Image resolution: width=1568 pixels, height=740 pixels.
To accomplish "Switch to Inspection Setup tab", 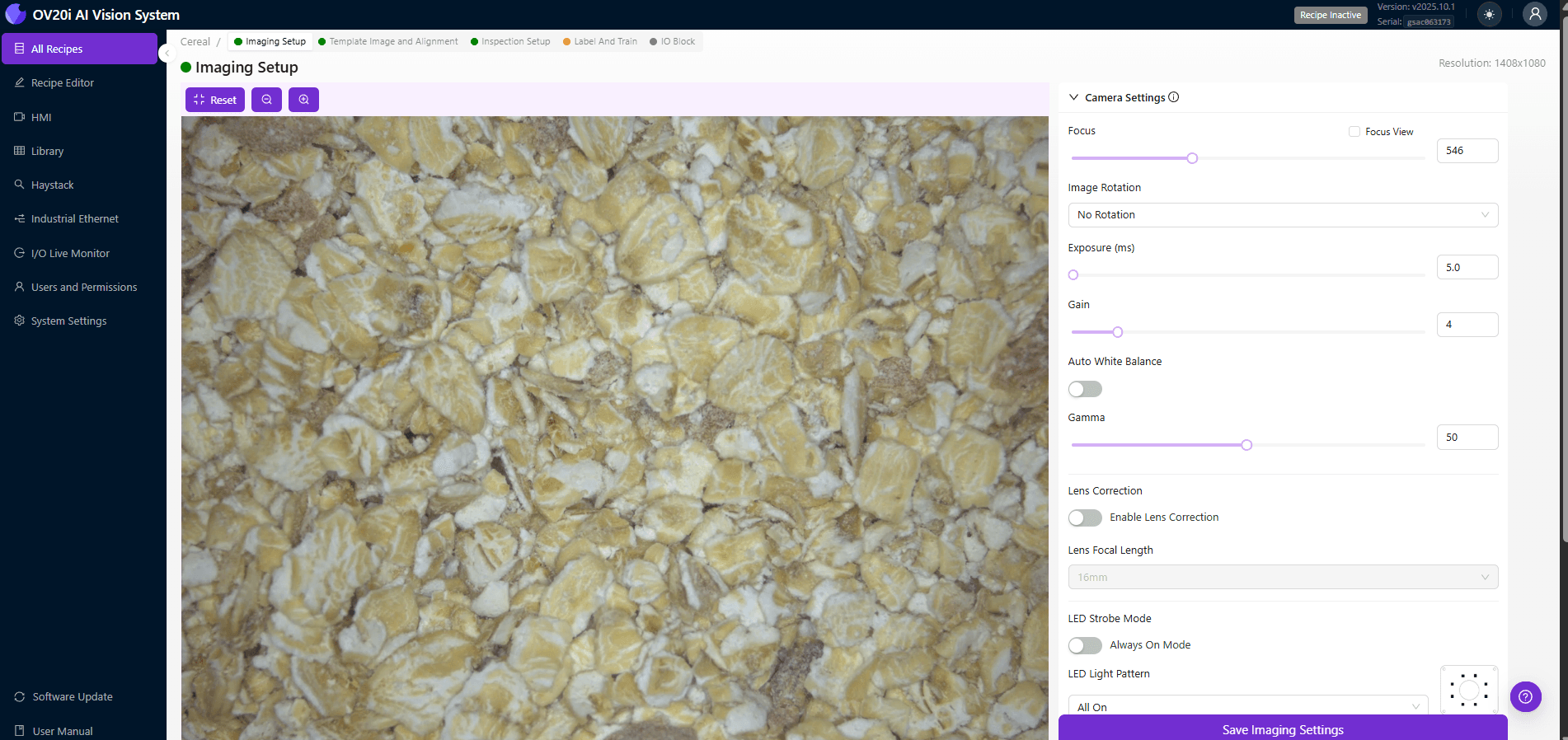I will click(510, 41).
